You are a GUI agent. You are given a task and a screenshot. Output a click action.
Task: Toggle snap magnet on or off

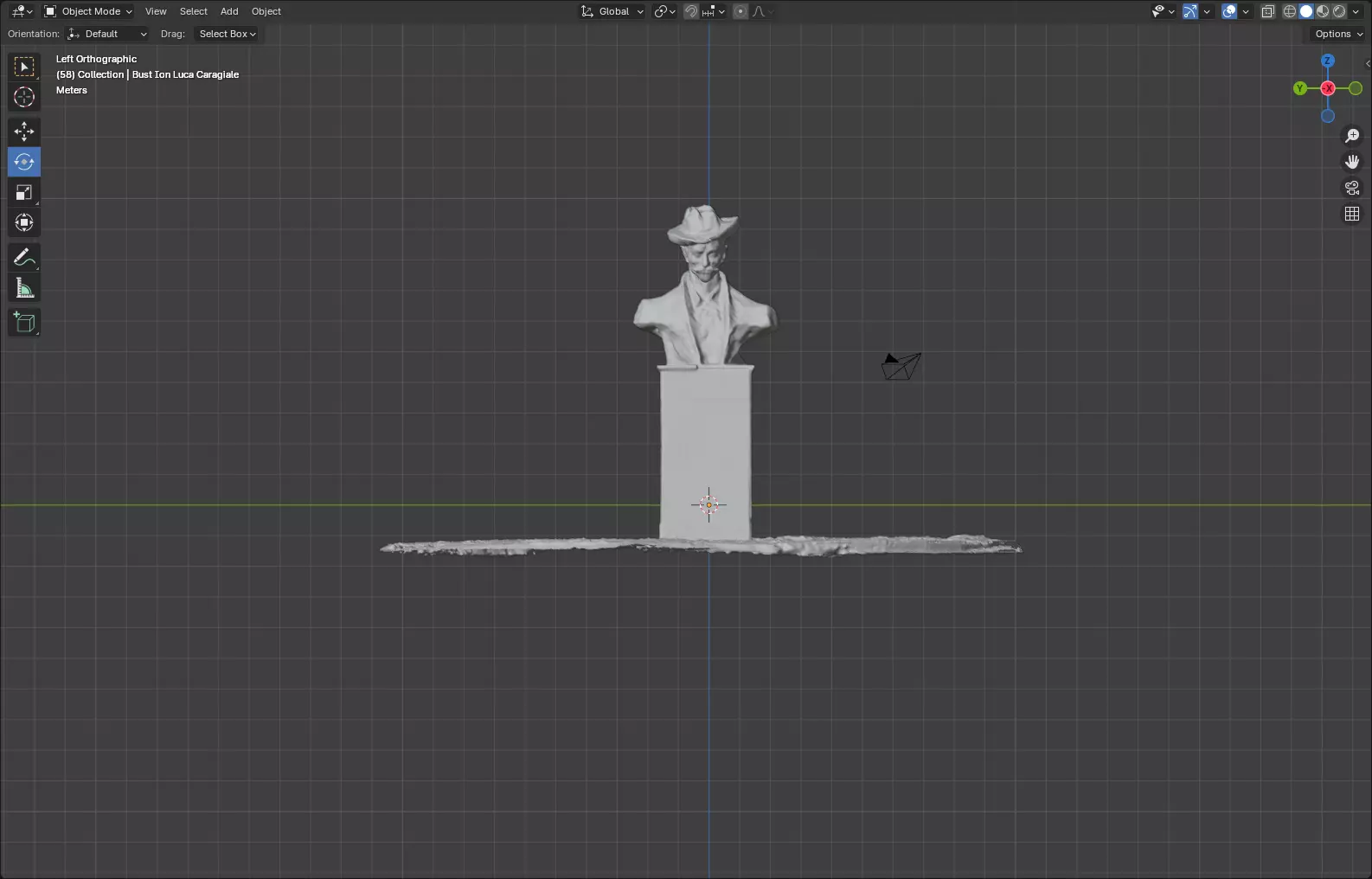tap(691, 11)
